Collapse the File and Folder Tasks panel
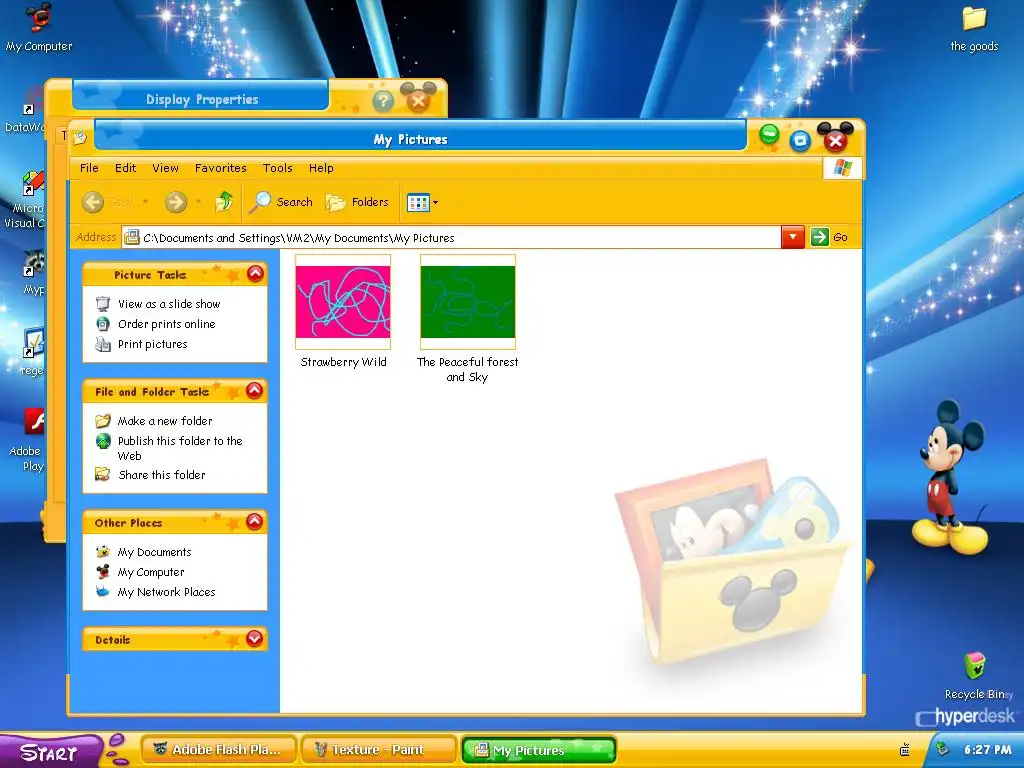 255,391
